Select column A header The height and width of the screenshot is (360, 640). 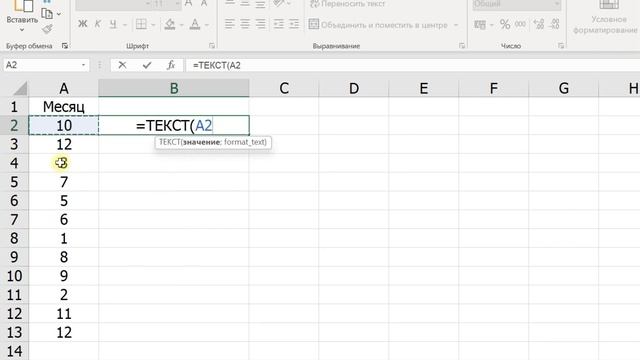click(x=64, y=88)
